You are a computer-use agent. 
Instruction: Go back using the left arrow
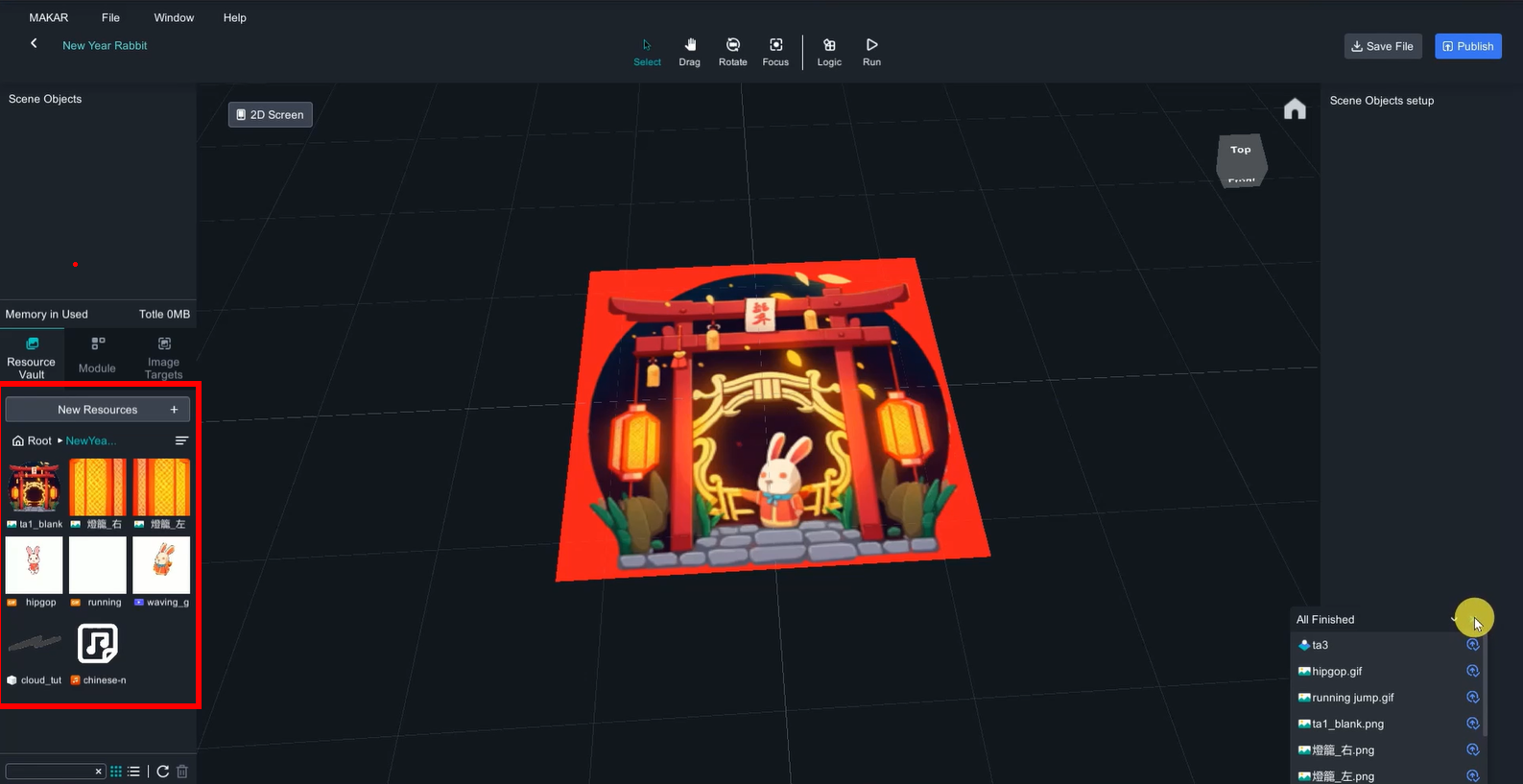(34, 43)
